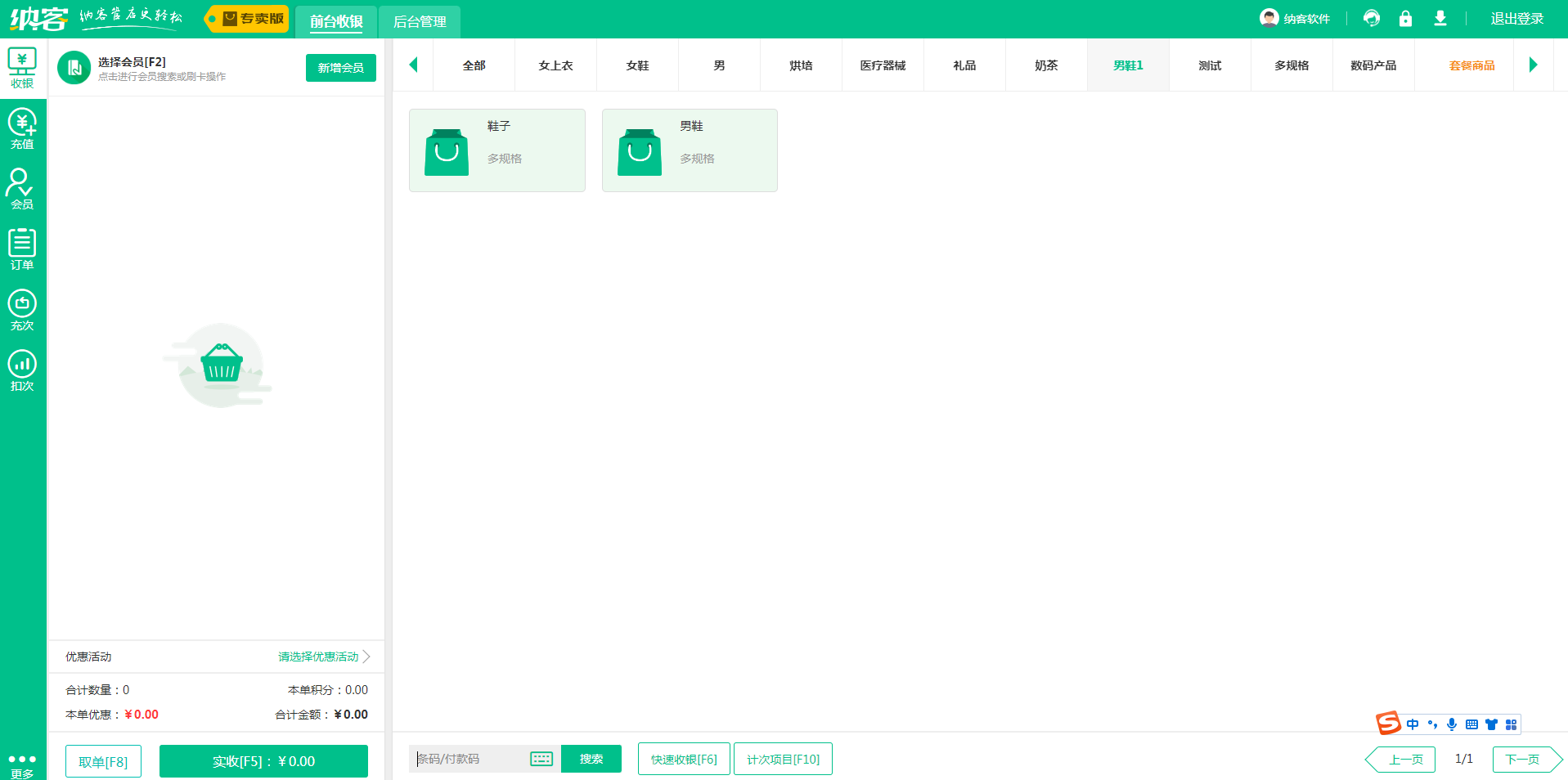Select the 女上衣 category tab
1568x780 pixels.
[556, 65]
